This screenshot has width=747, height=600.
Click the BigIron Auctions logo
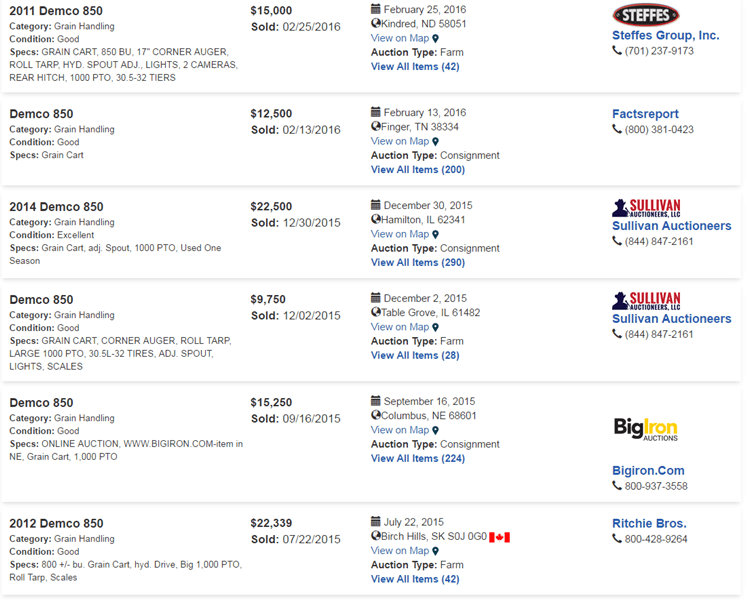(646, 430)
